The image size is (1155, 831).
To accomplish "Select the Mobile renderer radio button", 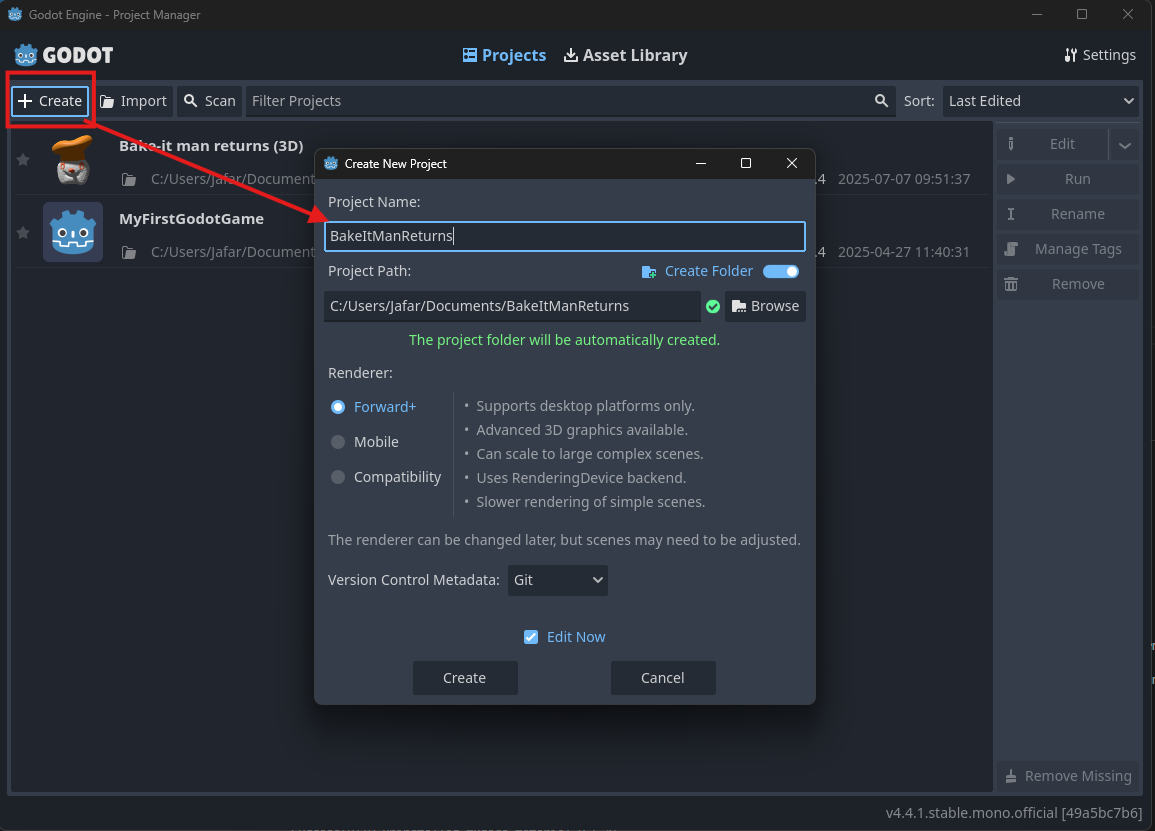I will click(338, 442).
